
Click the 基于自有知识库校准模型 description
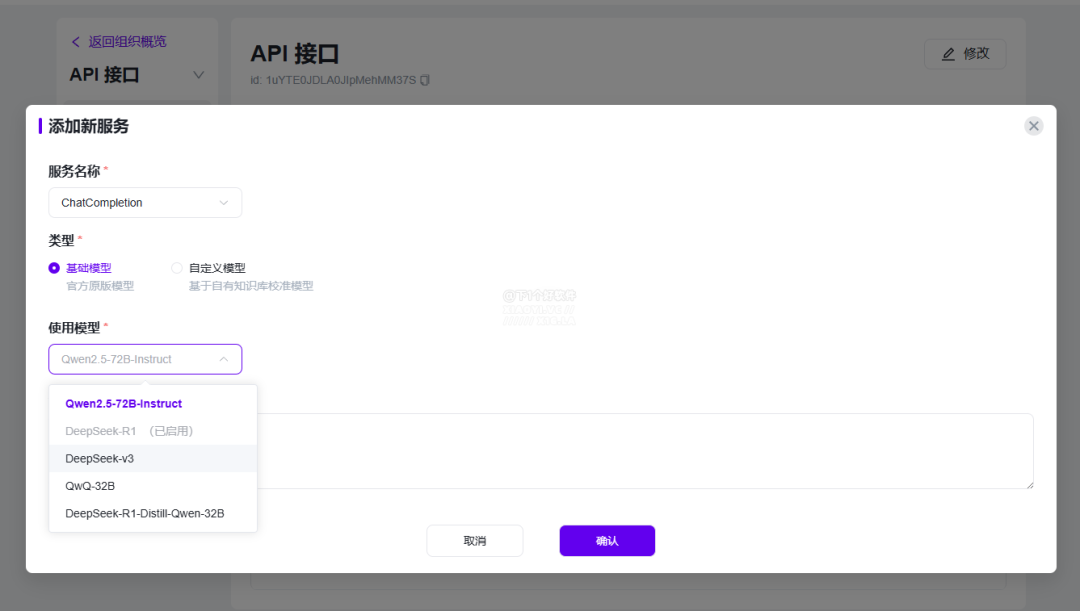tap(251, 286)
